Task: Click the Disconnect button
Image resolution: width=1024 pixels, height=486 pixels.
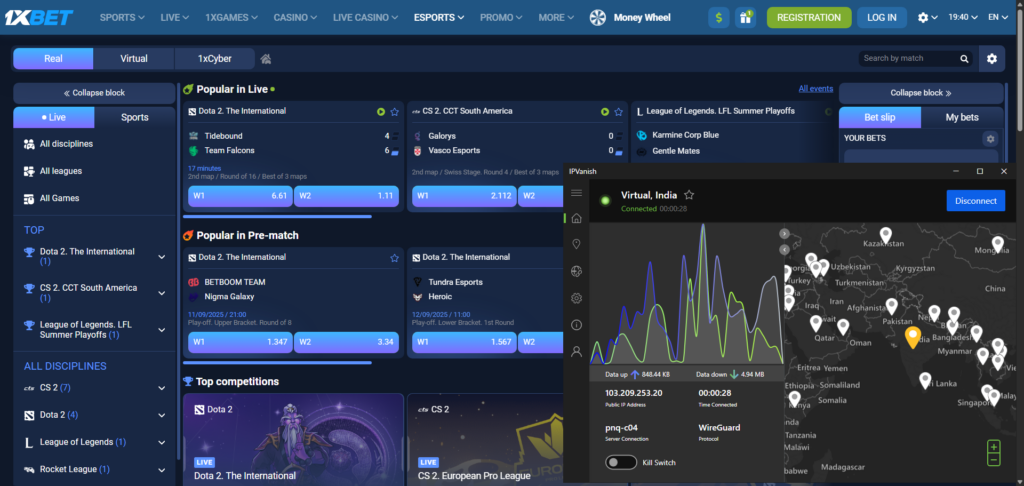Action: [976, 201]
